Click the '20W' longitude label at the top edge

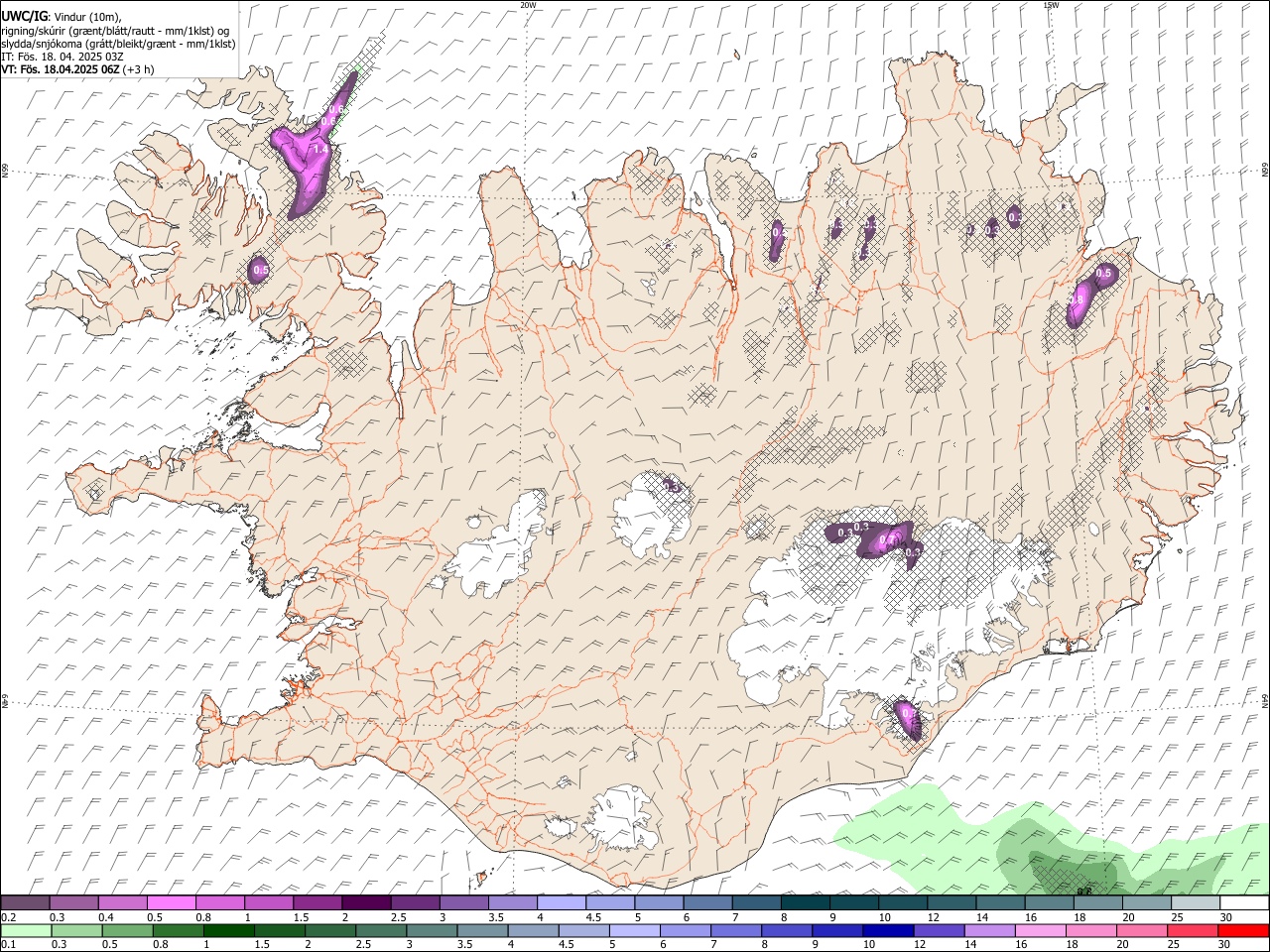click(528, 5)
